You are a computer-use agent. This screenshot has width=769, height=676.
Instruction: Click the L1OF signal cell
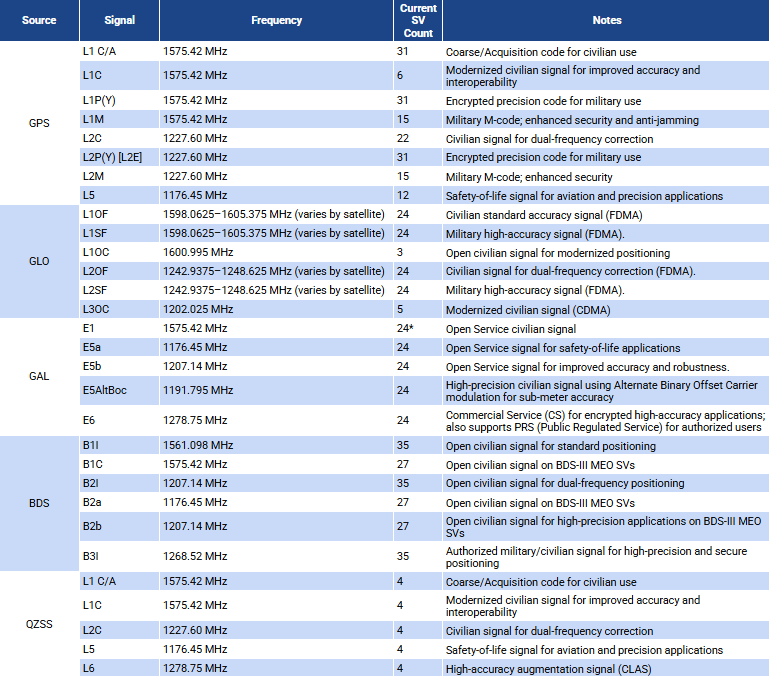119,214
